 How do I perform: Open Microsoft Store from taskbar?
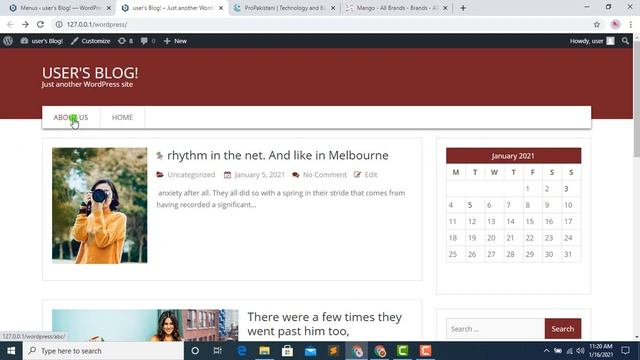click(x=287, y=351)
